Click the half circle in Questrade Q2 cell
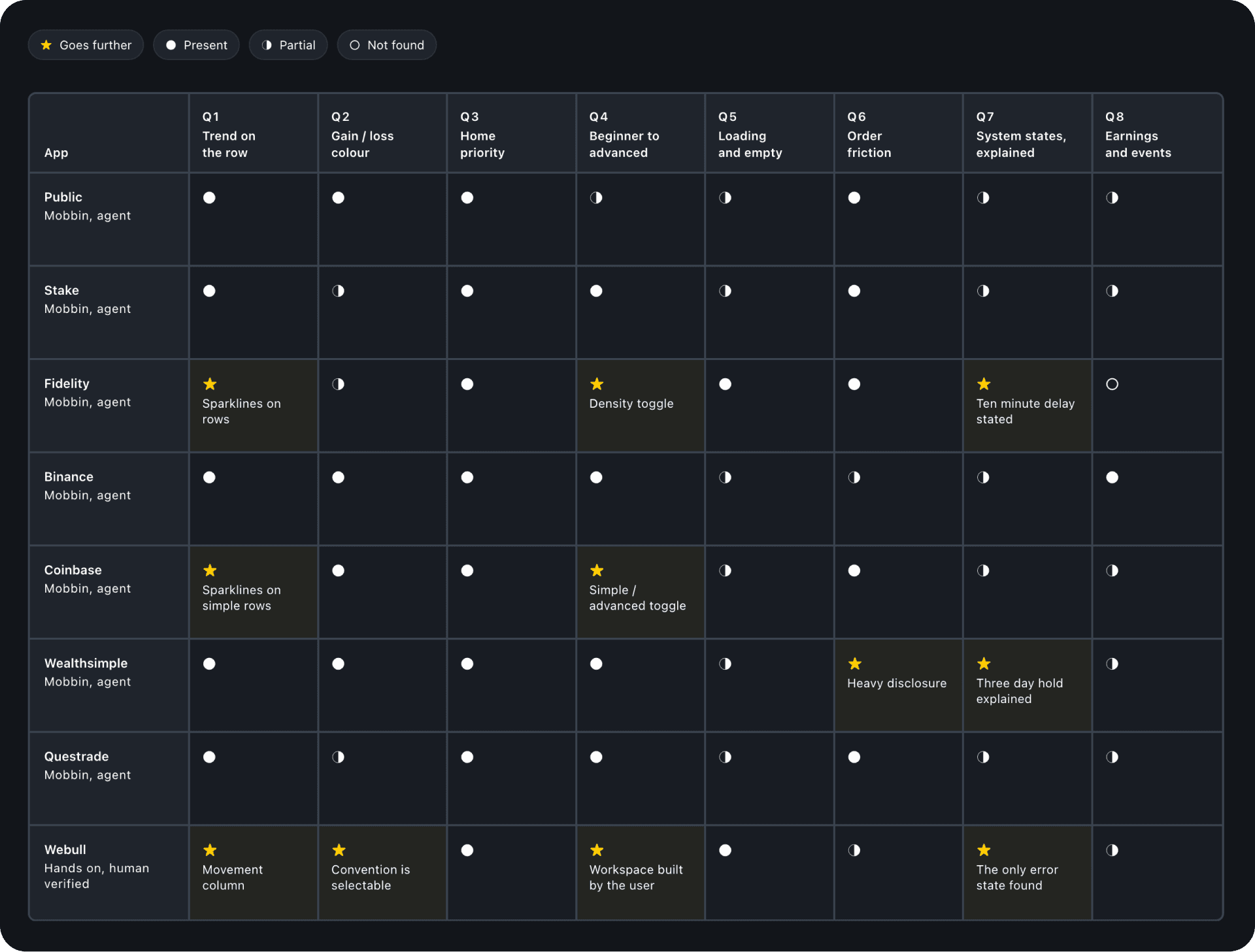The width and height of the screenshot is (1255, 952). (338, 757)
